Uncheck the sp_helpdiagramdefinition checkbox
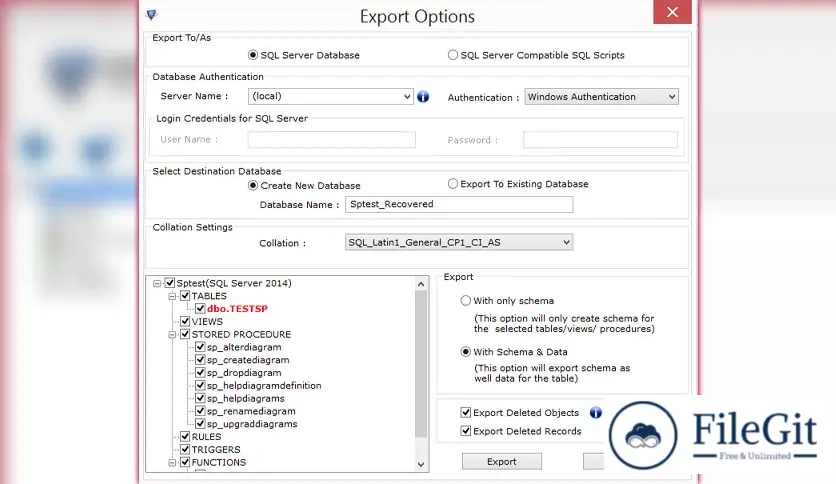The height and width of the screenshot is (484, 836). click(x=200, y=385)
